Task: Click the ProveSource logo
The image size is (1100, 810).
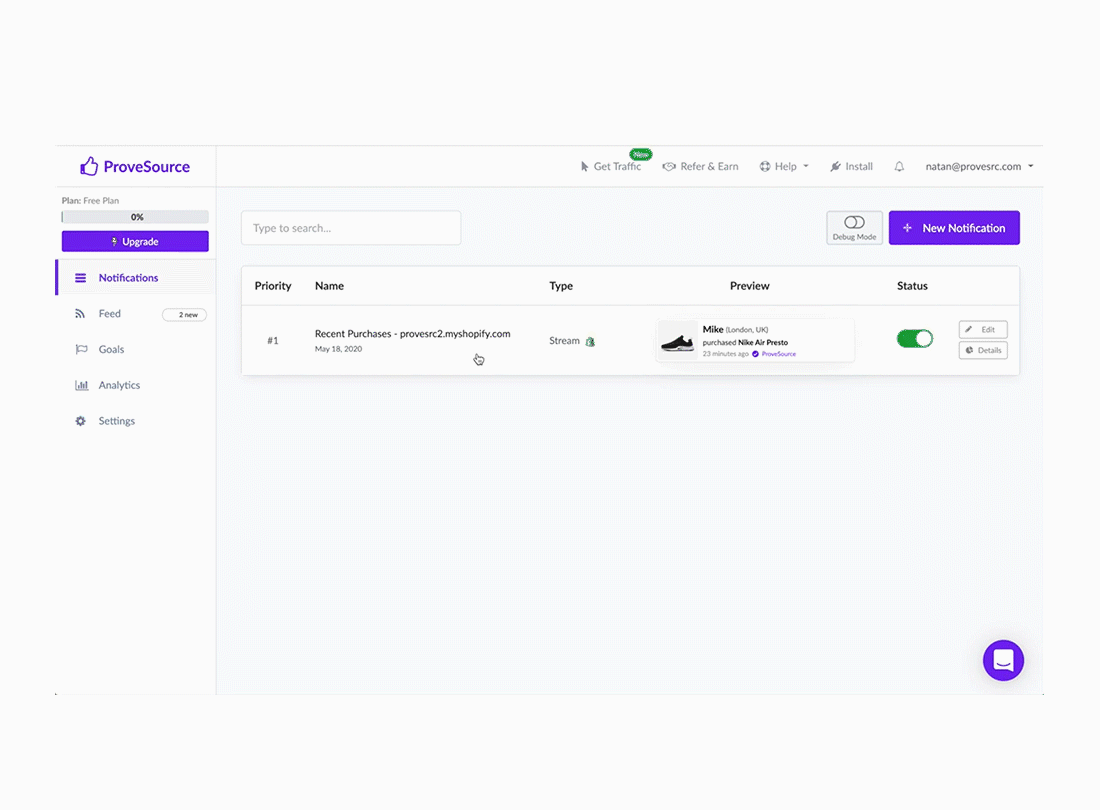Action: (134, 165)
